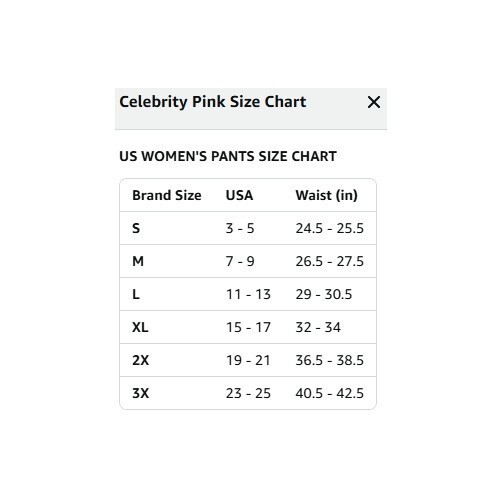Select the XL brand size row
This screenshot has height=500, width=500.
coord(248,327)
